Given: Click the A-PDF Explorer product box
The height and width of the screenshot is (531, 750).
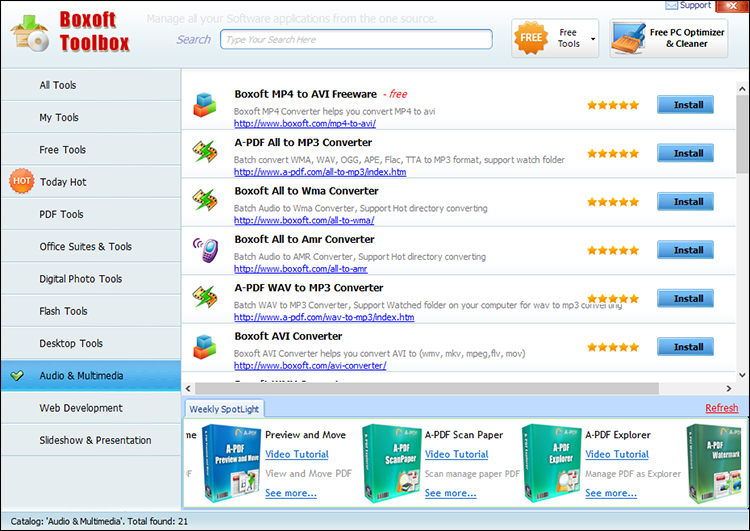Looking at the screenshot, I should (551, 463).
